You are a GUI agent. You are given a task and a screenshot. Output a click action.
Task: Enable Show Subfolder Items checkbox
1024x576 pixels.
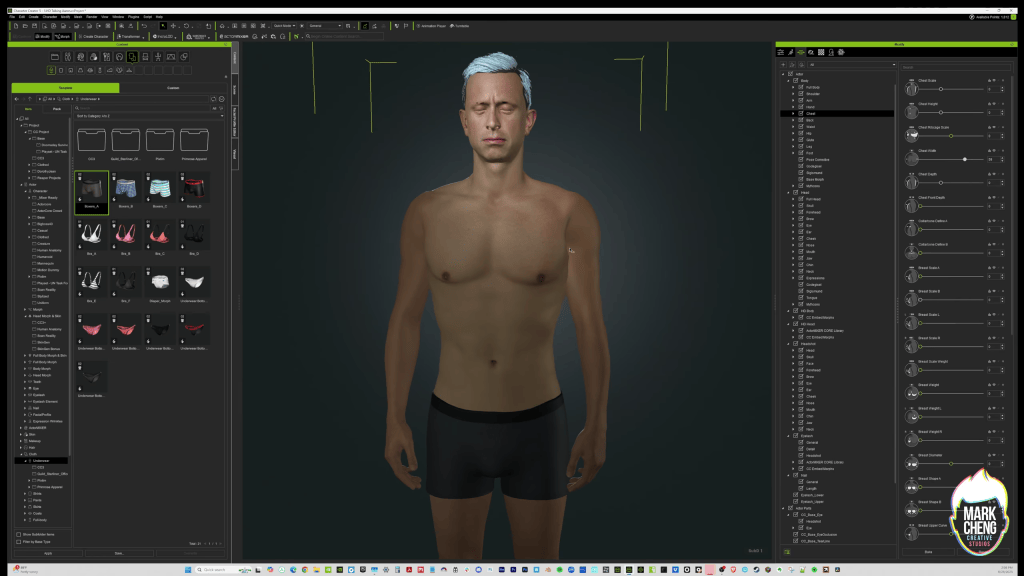(18, 534)
